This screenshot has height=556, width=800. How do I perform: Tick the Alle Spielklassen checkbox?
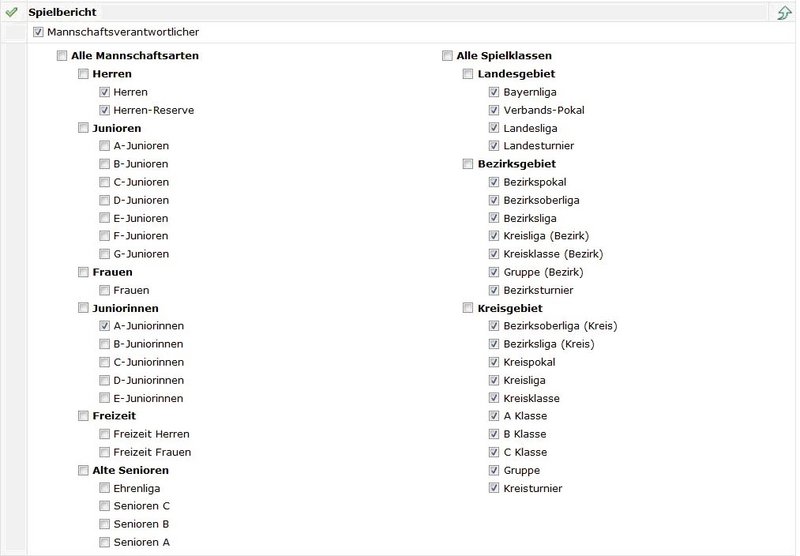(x=447, y=56)
